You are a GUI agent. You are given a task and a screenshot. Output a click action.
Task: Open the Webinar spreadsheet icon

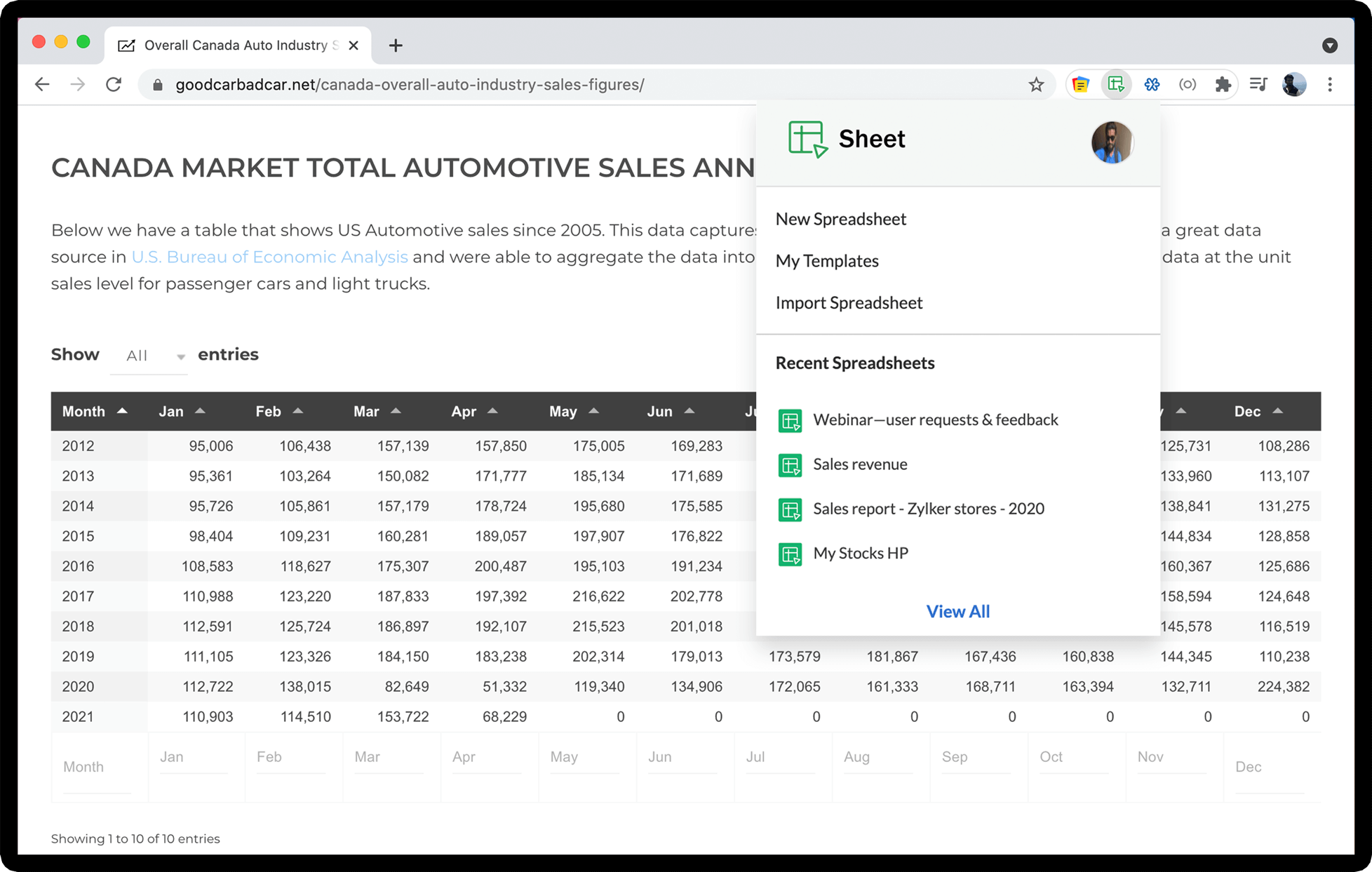(791, 420)
